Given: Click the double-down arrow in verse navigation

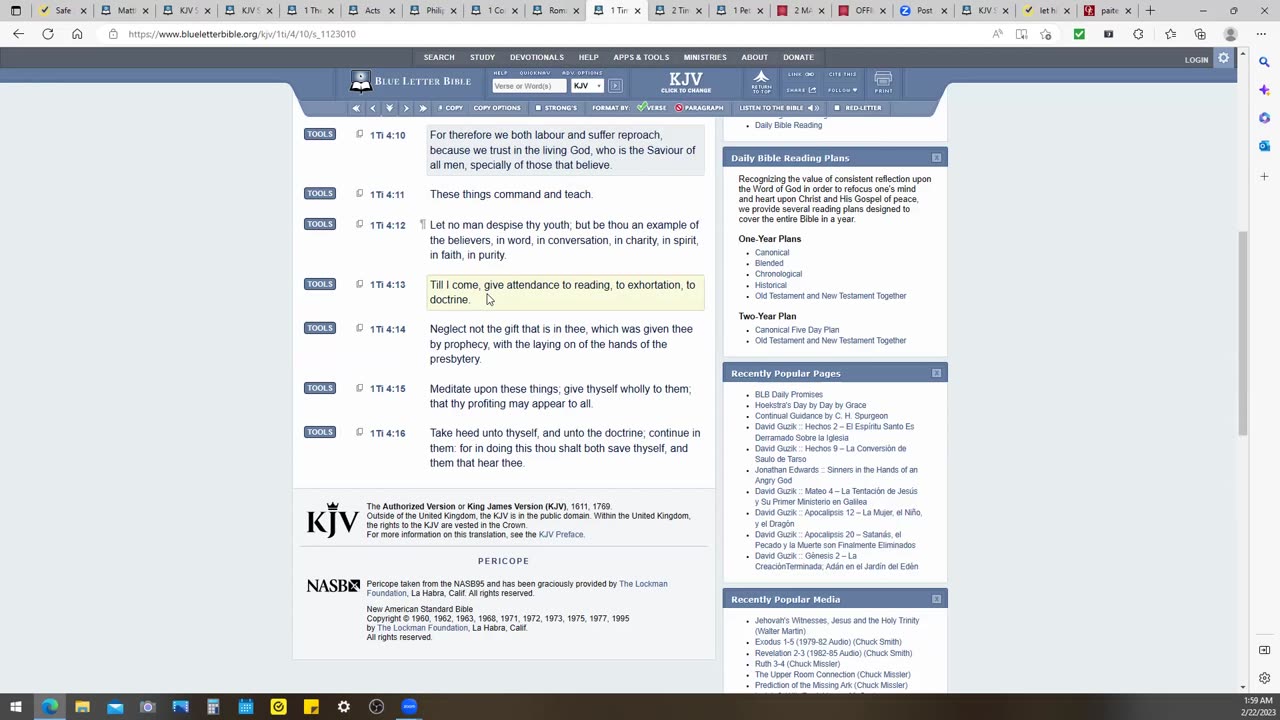Looking at the screenshot, I should [x=390, y=108].
